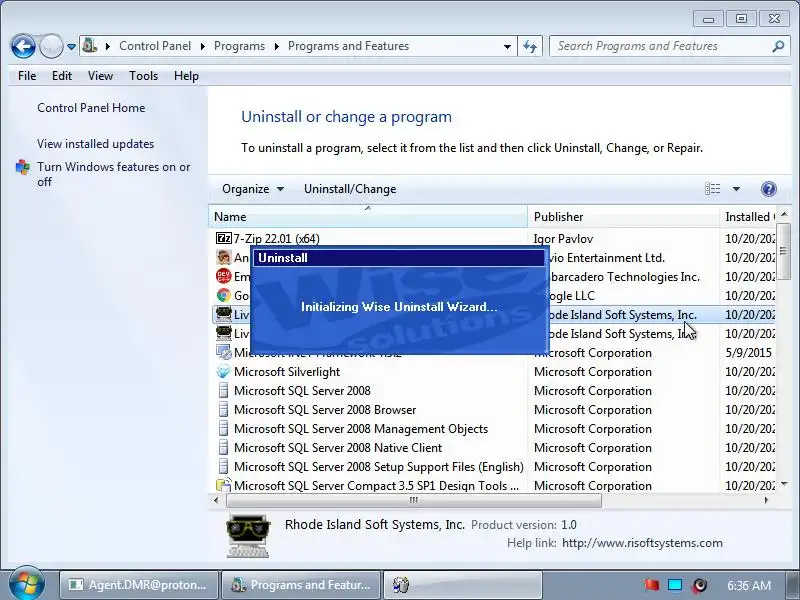The height and width of the screenshot is (600, 800).
Task: Select Microsoft SQL Server 2008 Browser
Action: pyautogui.click(x=325, y=410)
